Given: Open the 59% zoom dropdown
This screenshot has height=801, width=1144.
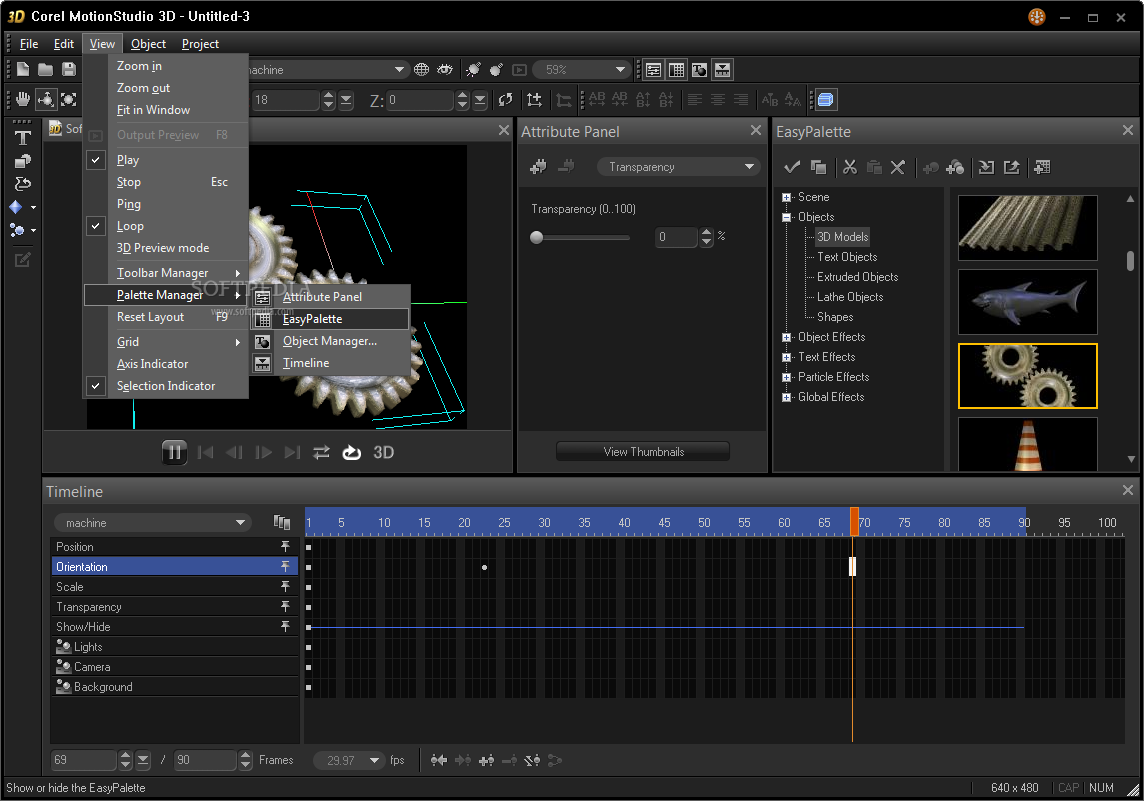Looking at the screenshot, I should pyautogui.click(x=581, y=69).
